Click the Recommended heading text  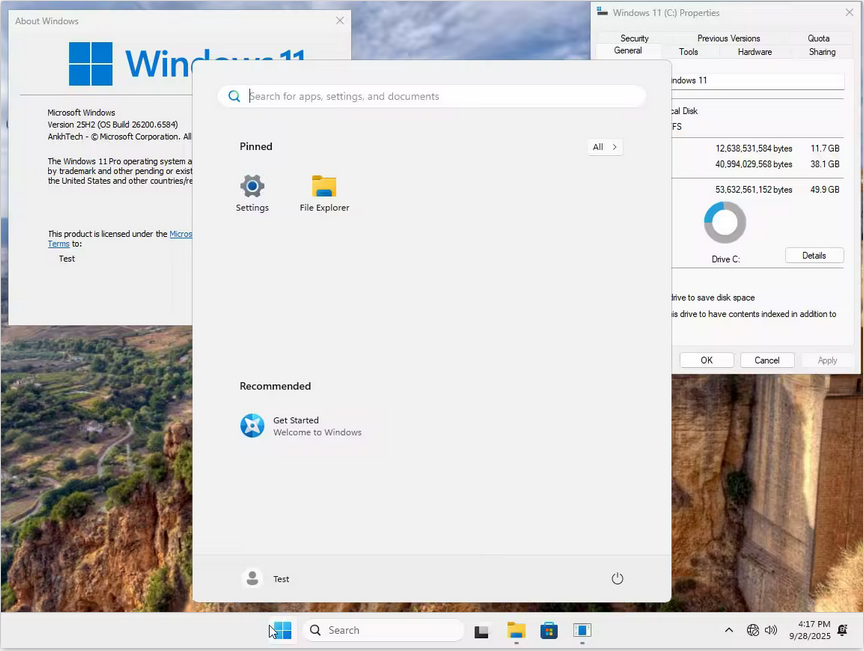(275, 386)
